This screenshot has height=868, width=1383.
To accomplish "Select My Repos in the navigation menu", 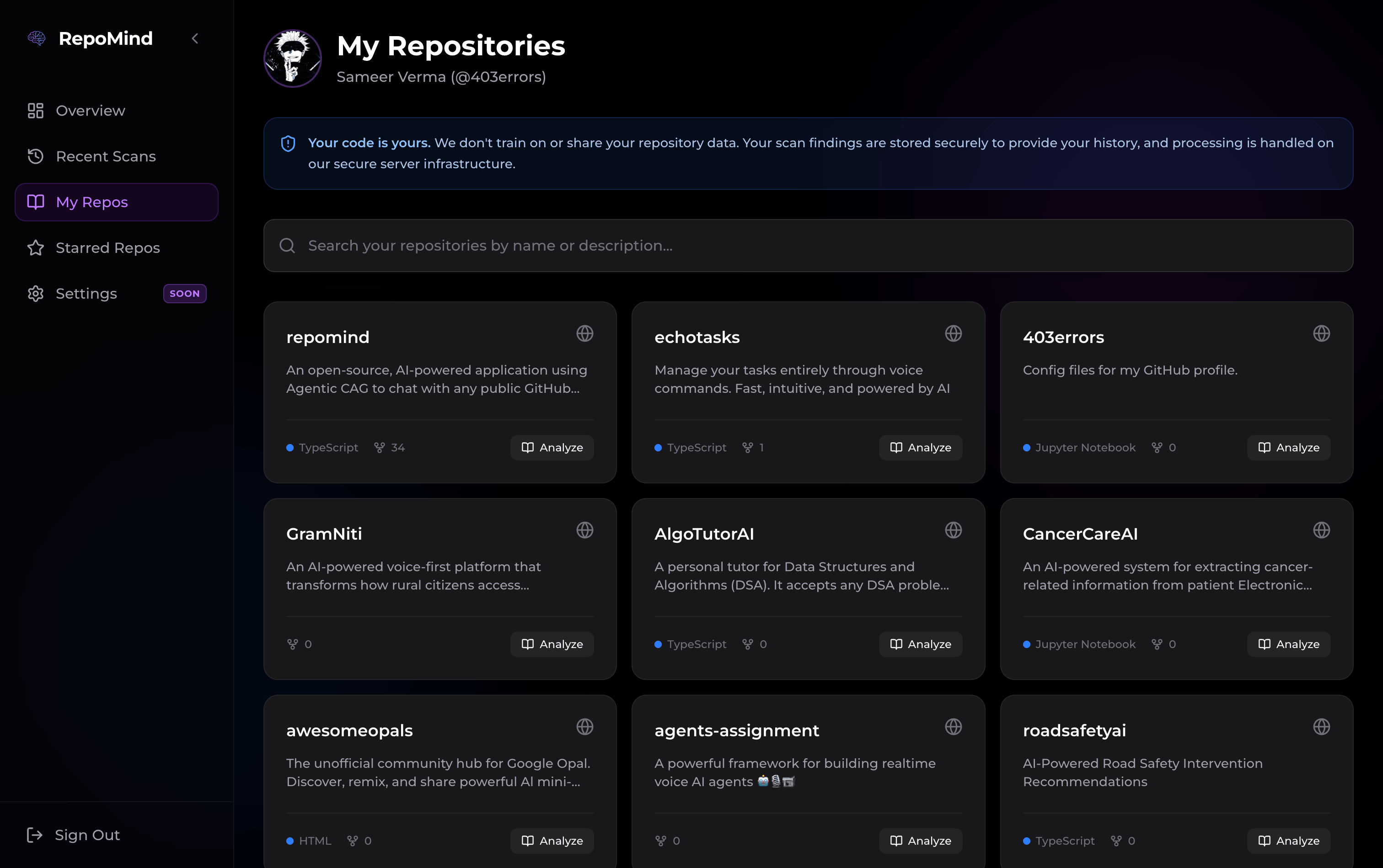I will pos(92,202).
